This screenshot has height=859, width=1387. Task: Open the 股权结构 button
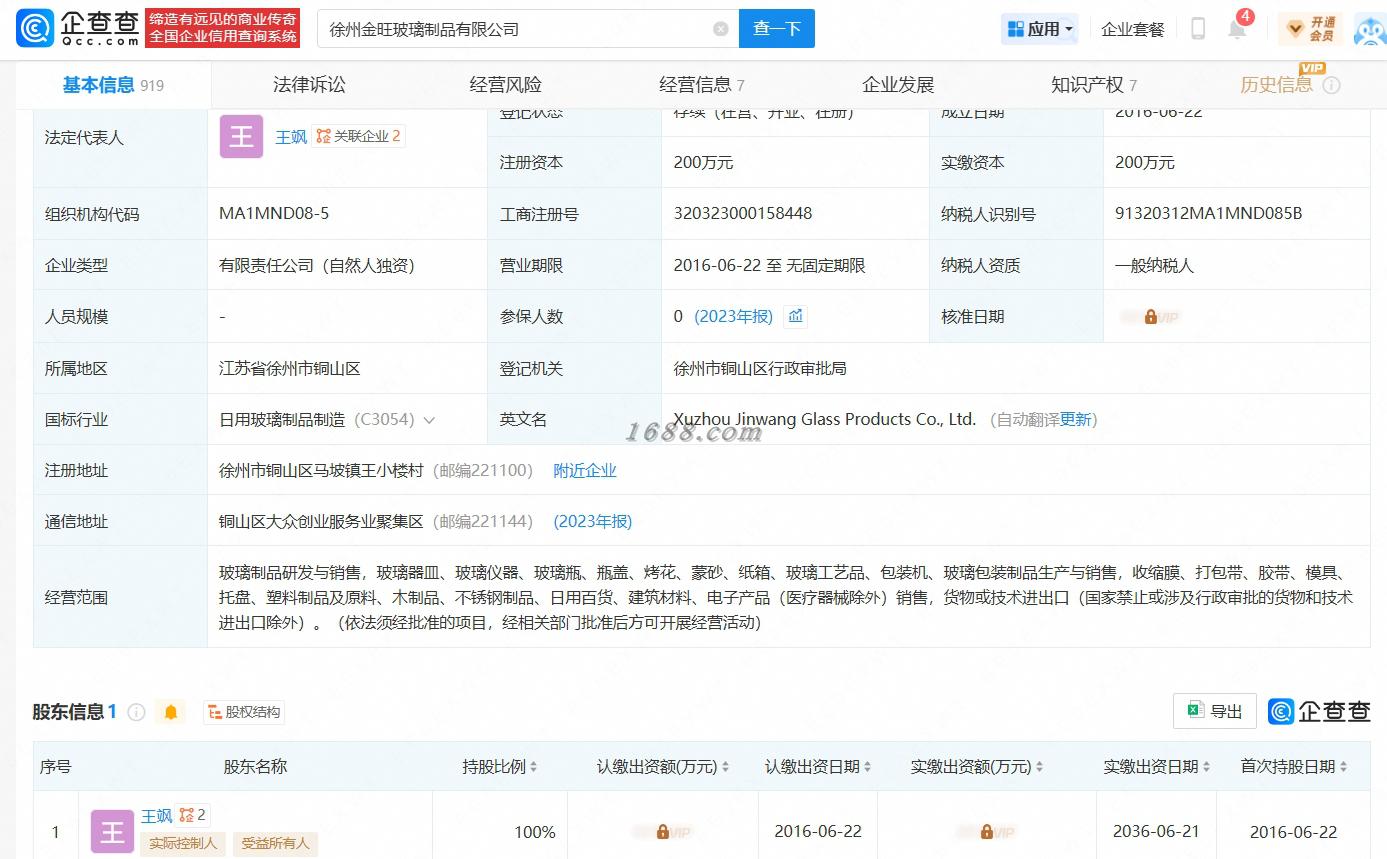coord(244,712)
